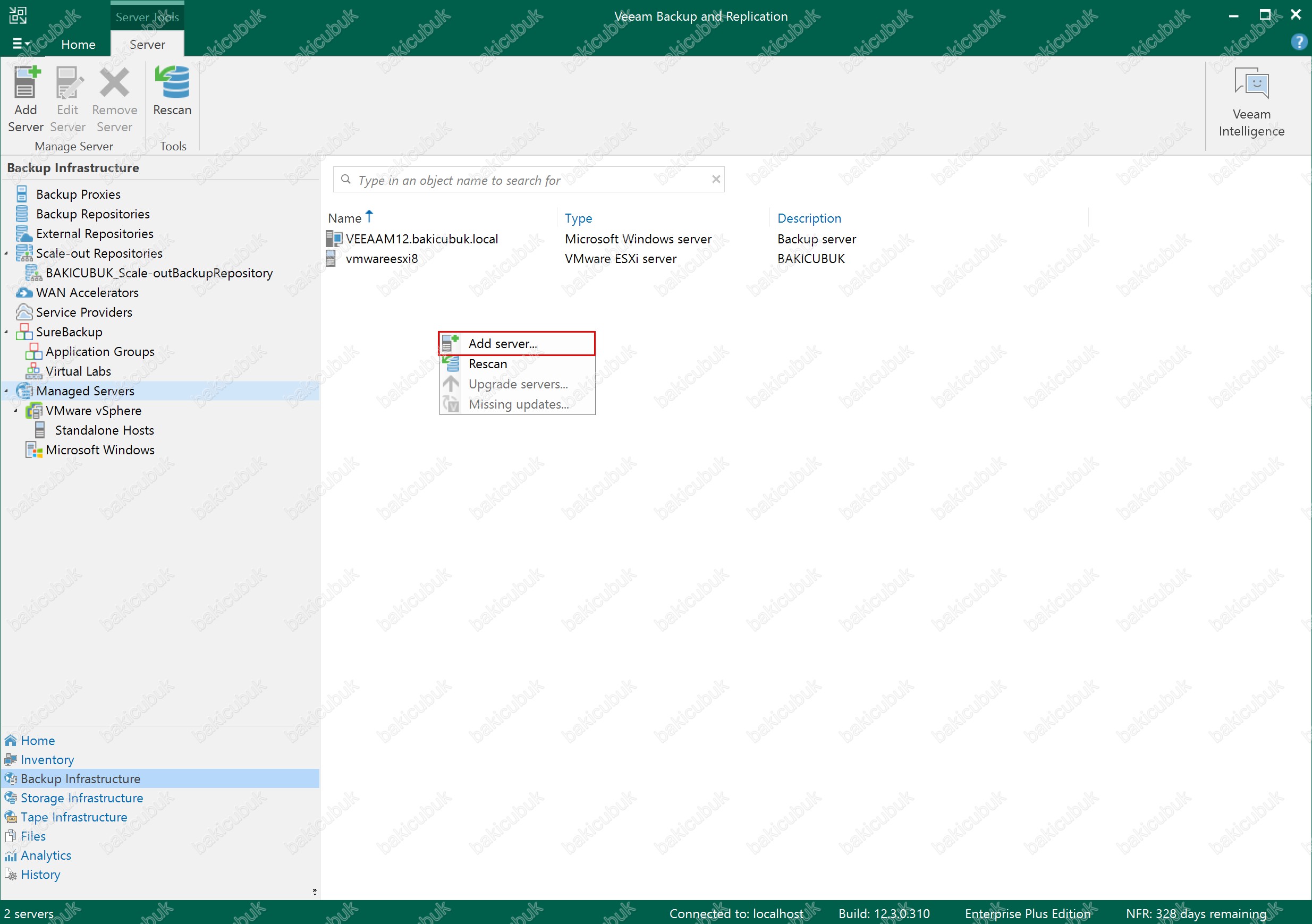The height and width of the screenshot is (924, 1312).
Task: Expand navigation pane options arrow
Action: 314,892
